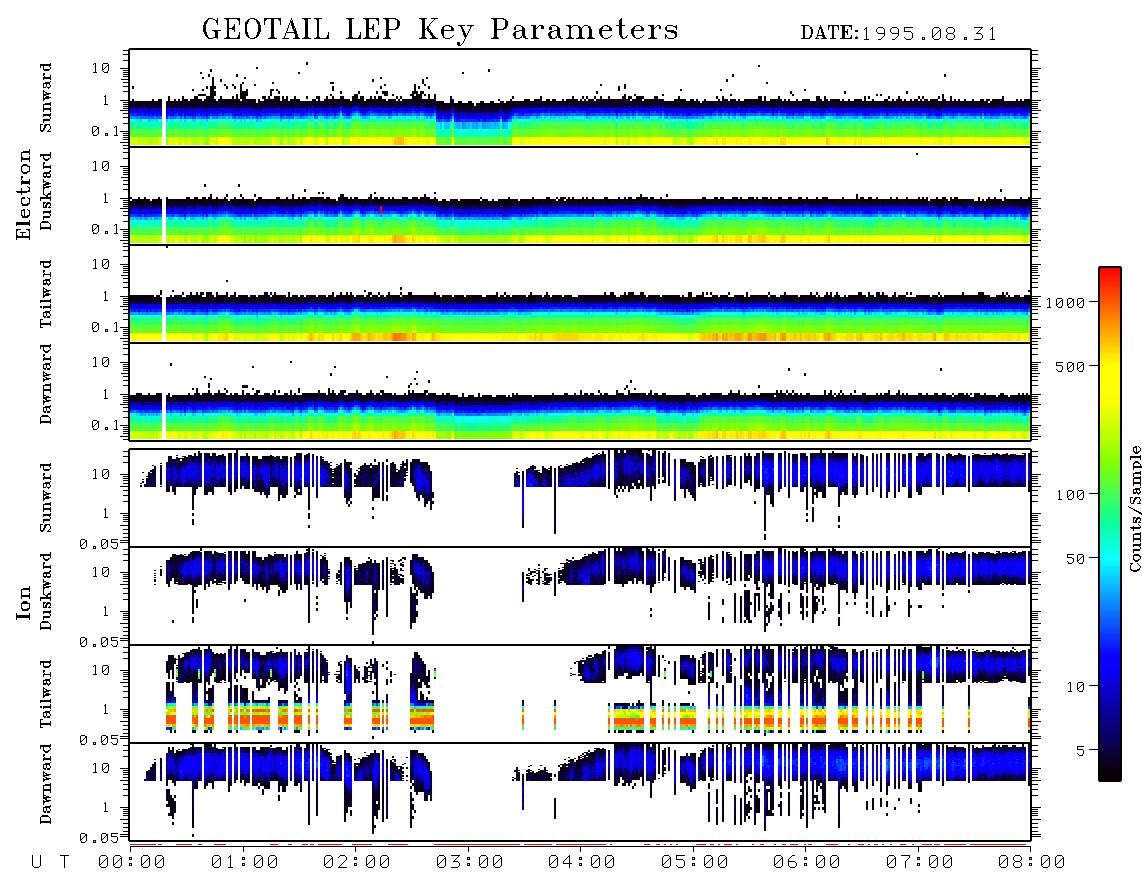Click the 07:00 time axis label
The width and height of the screenshot is (1142, 880).
click(920, 862)
